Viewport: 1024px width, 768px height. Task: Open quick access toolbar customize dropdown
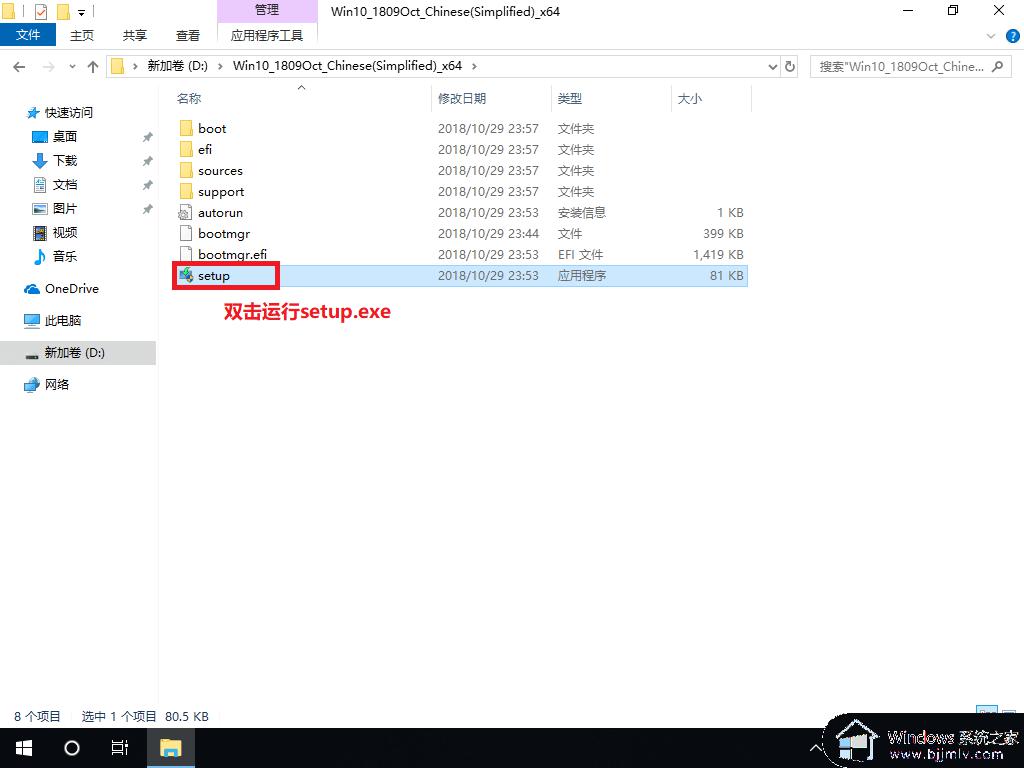coord(82,12)
